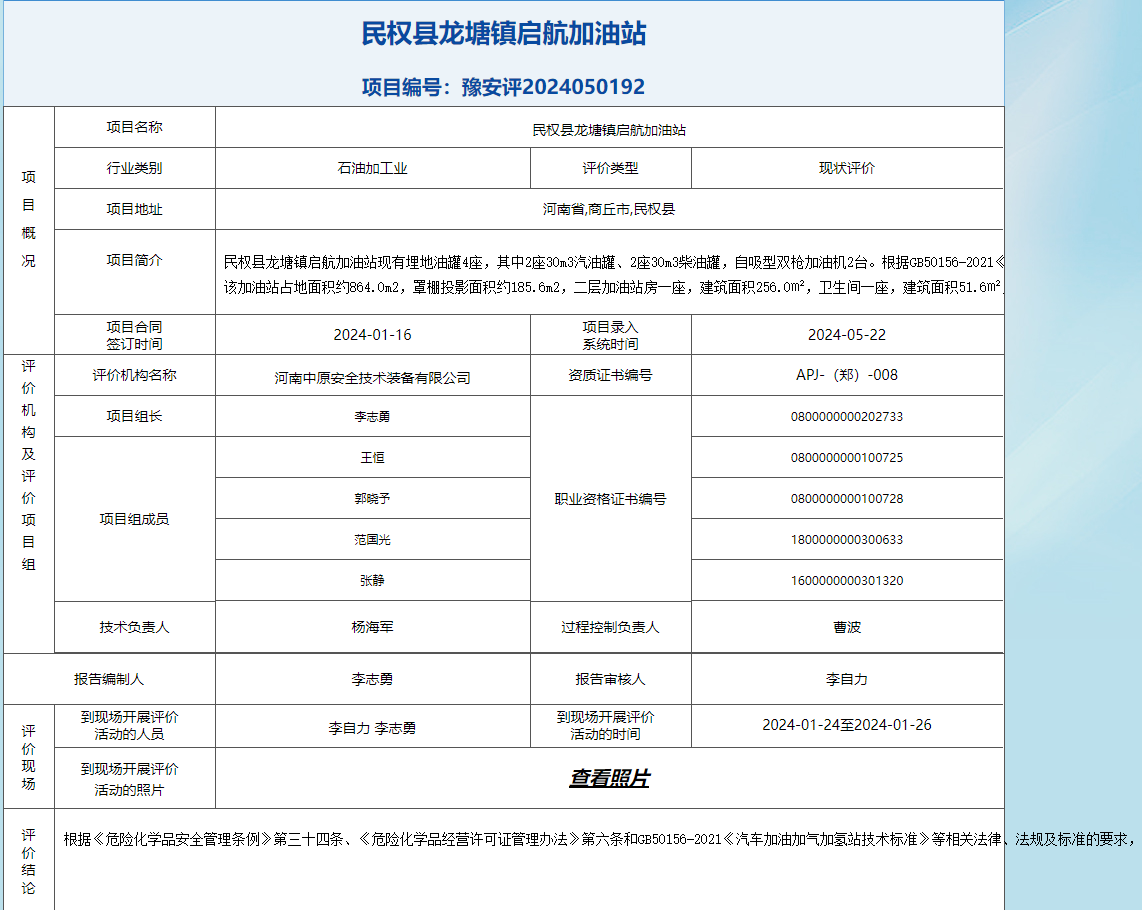The width and height of the screenshot is (1142, 910).
Task: Click the title 民权县龙塘镇启航加油站 heading
Action: coord(504,34)
